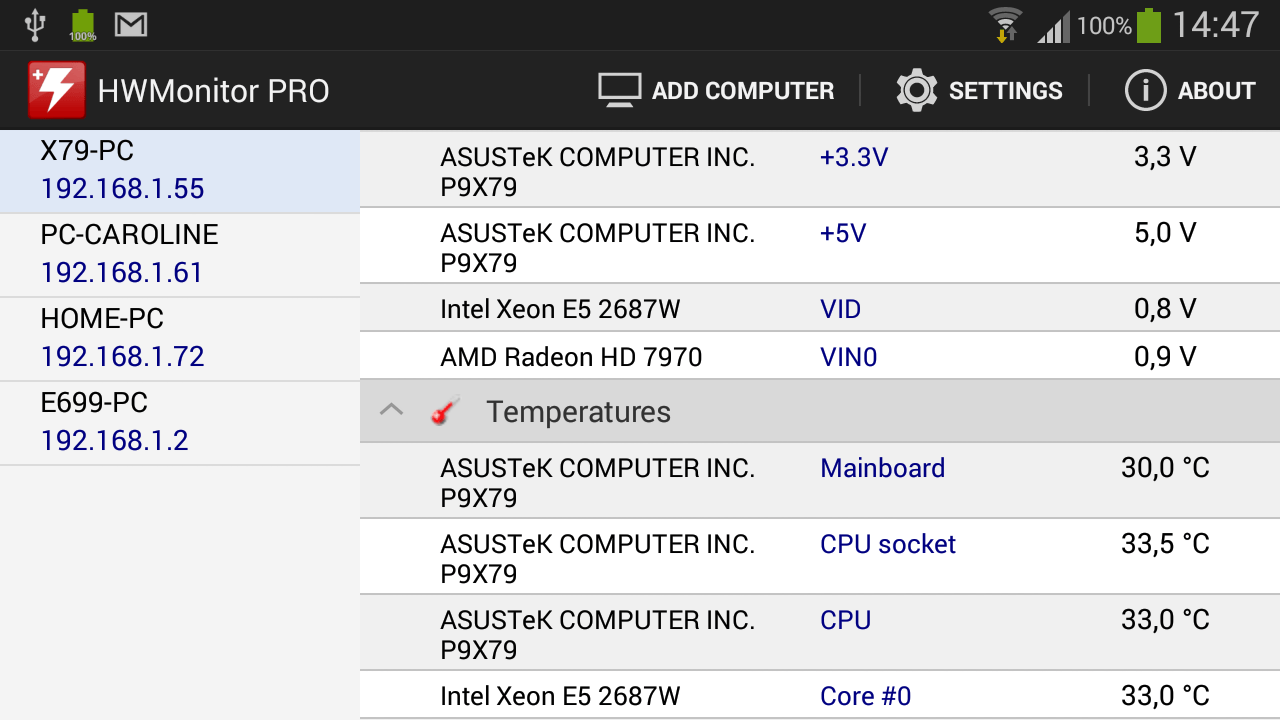
Task: Tap the Settings gear icon
Action: 916,91
